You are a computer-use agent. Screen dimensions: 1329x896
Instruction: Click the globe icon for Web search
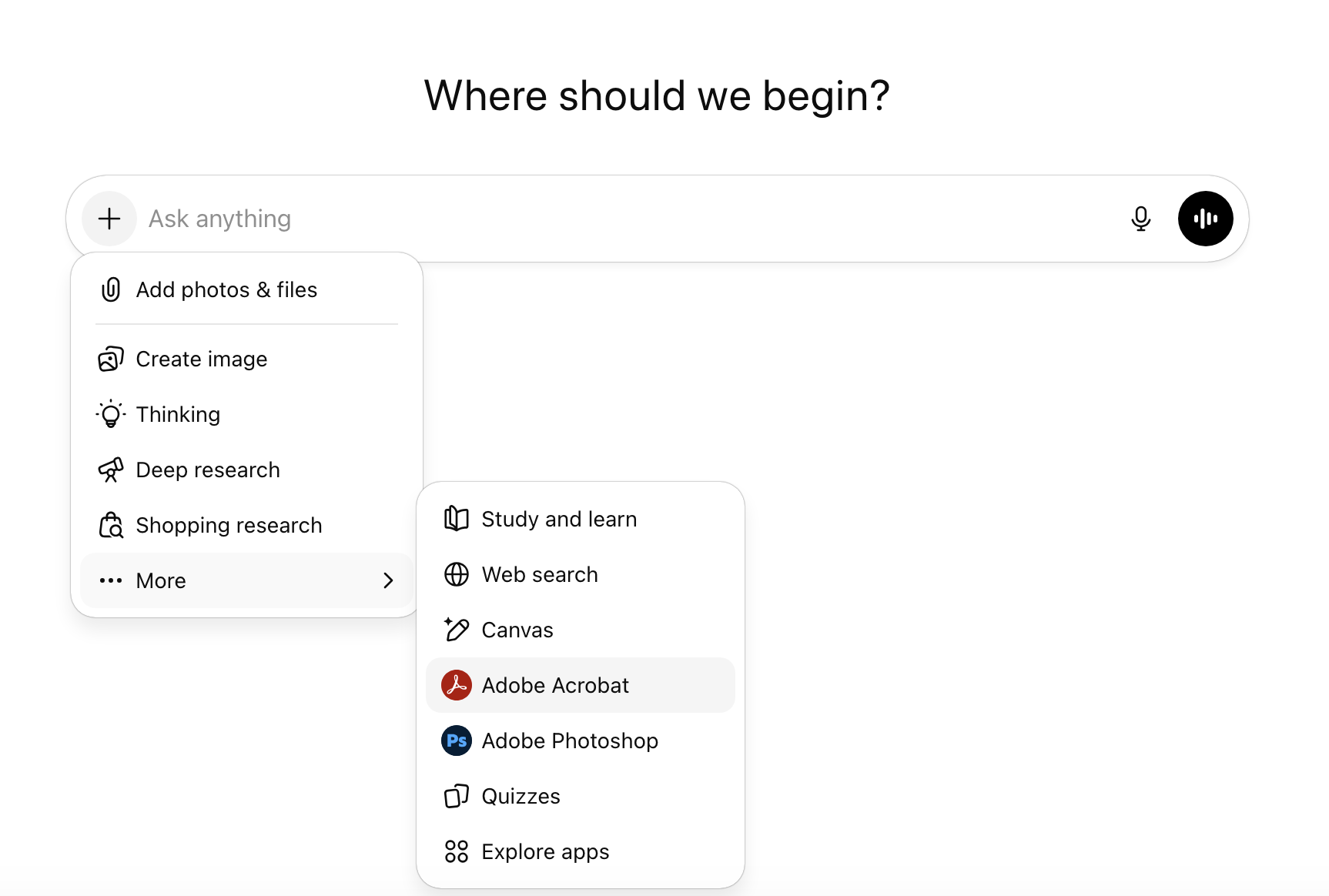click(457, 574)
